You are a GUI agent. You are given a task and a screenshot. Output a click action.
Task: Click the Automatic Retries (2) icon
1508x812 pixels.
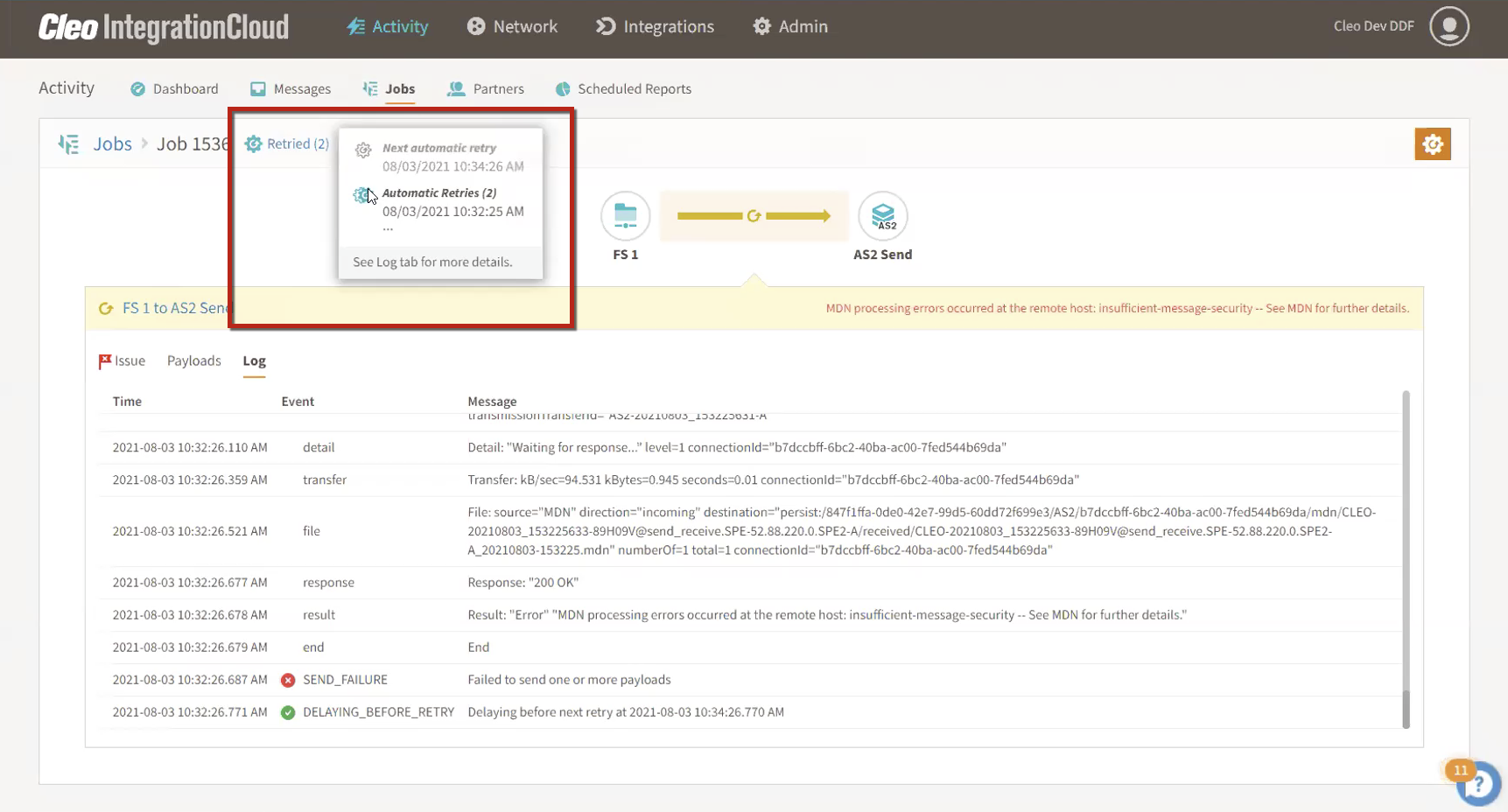click(x=361, y=195)
